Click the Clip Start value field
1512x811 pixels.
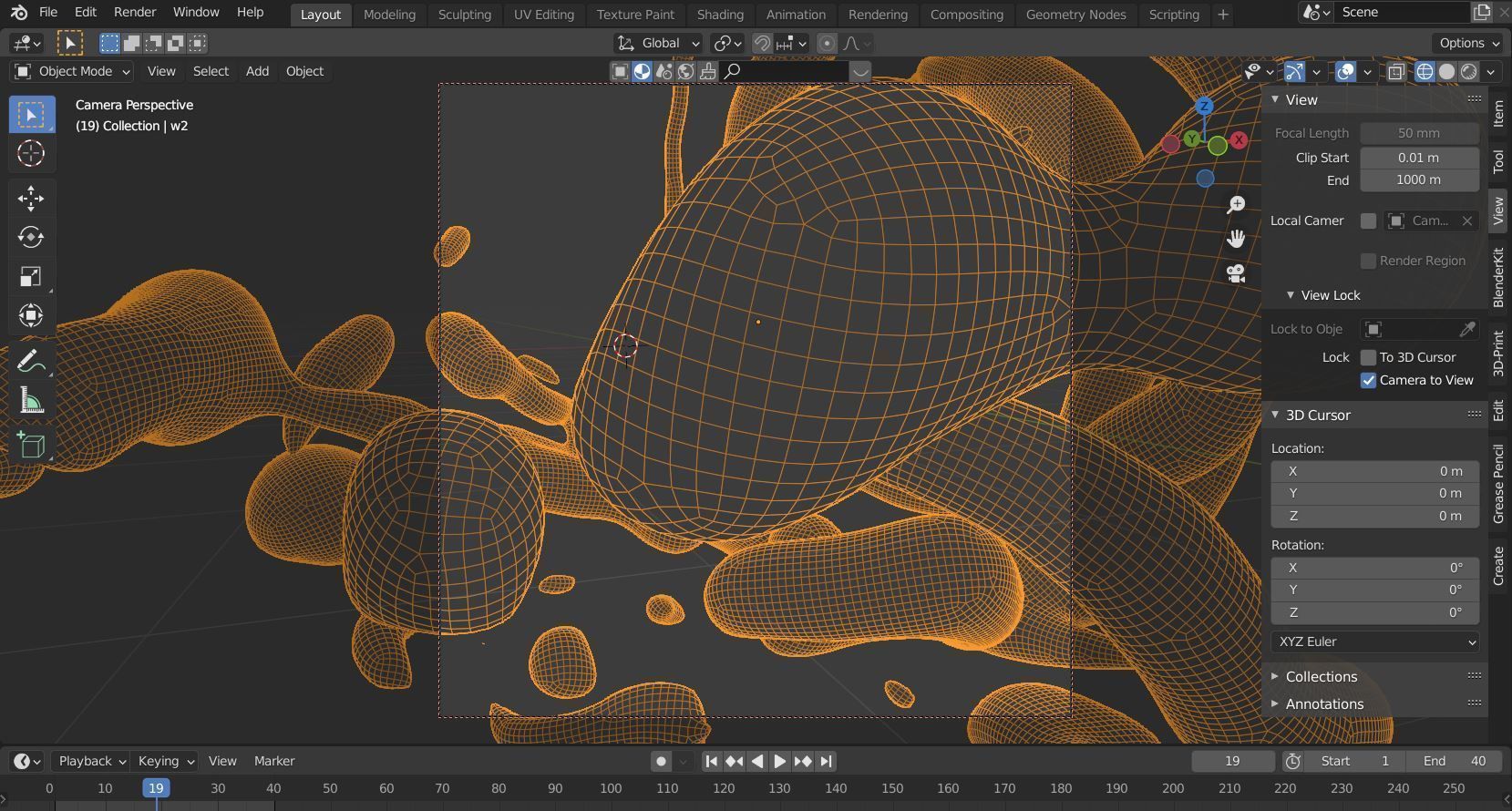click(x=1419, y=158)
